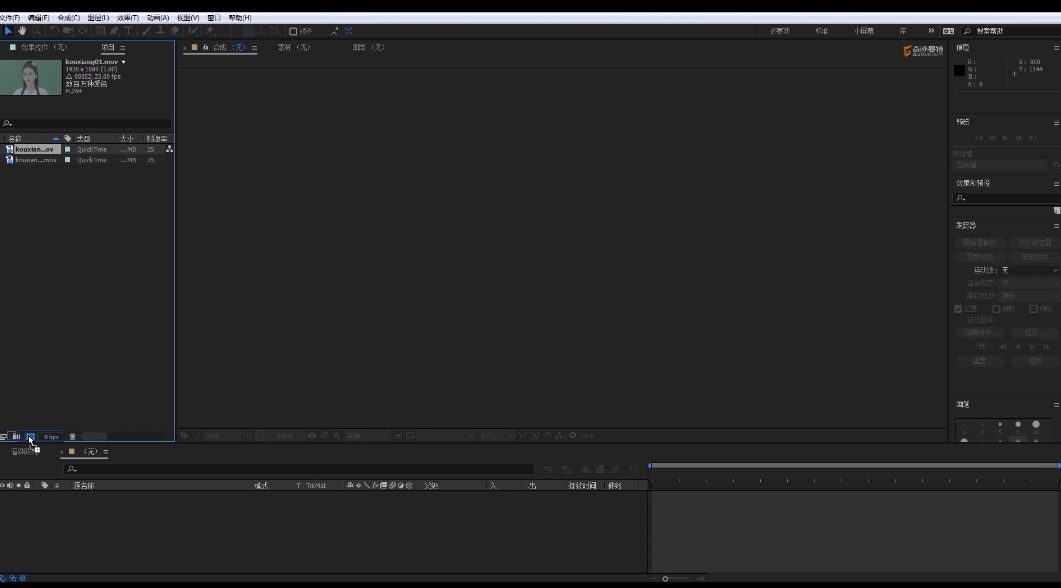The height and width of the screenshot is (588, 1061).
Task: Open the Project panel hamburger menu
Action: coord(123,47)
